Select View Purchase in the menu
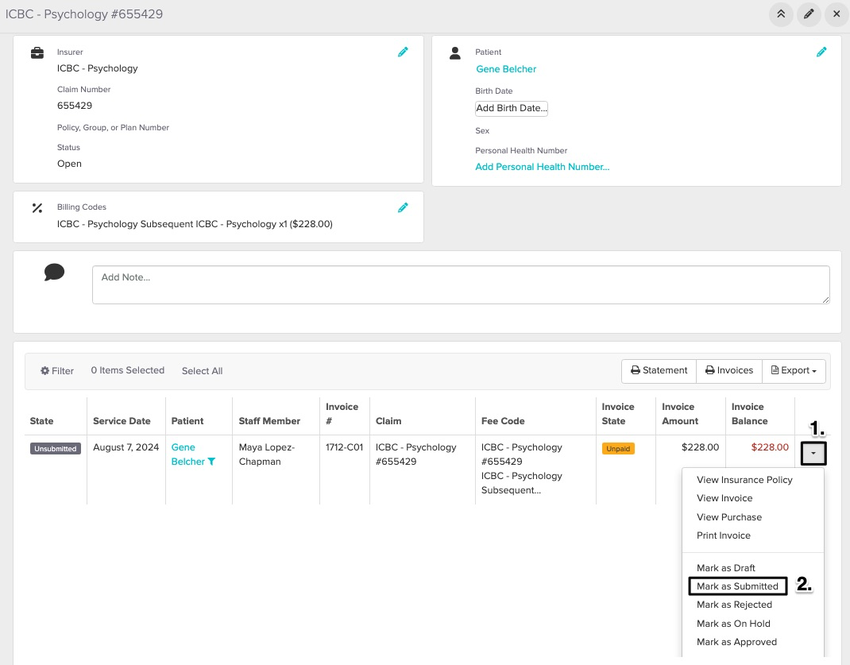Image resolution: width=850 pixels, height=665 pixels. [729, 517]
